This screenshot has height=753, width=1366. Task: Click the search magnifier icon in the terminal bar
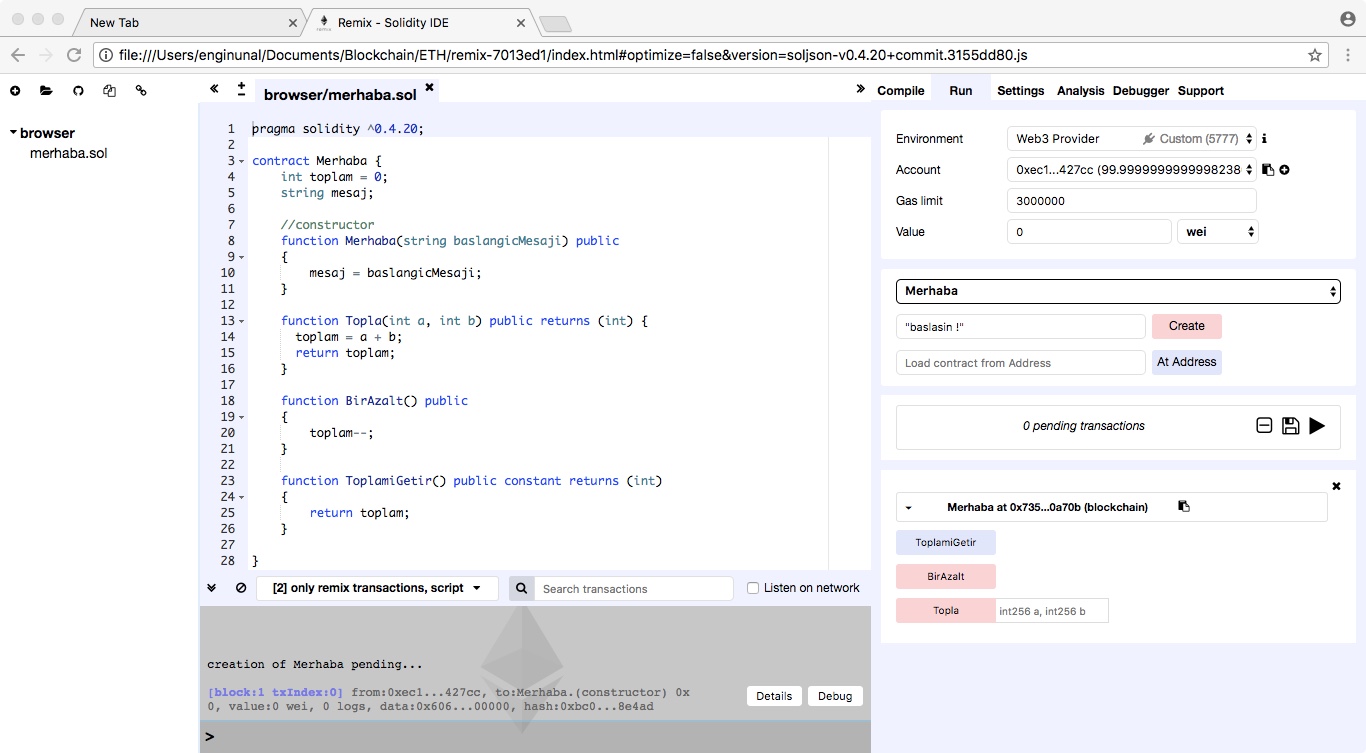(521, 589)
